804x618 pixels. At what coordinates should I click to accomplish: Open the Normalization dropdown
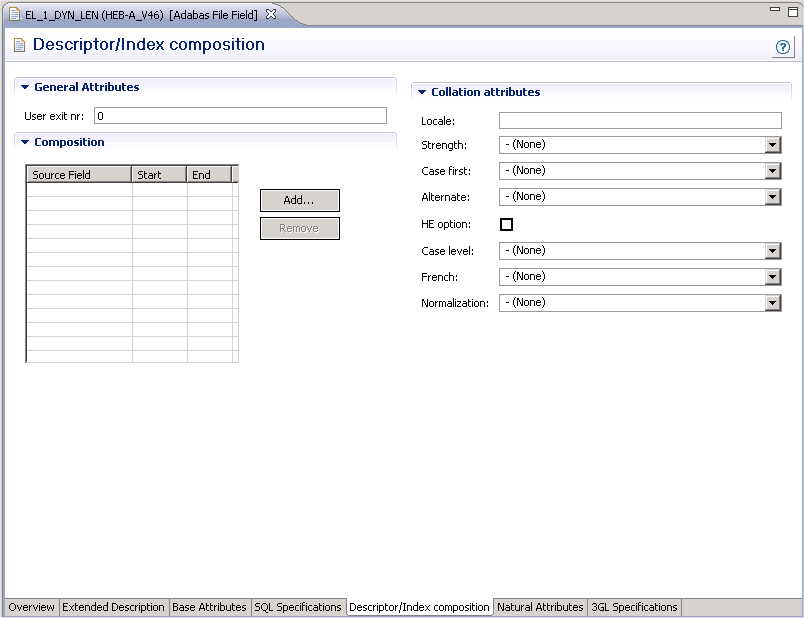[x=772, y=303]
